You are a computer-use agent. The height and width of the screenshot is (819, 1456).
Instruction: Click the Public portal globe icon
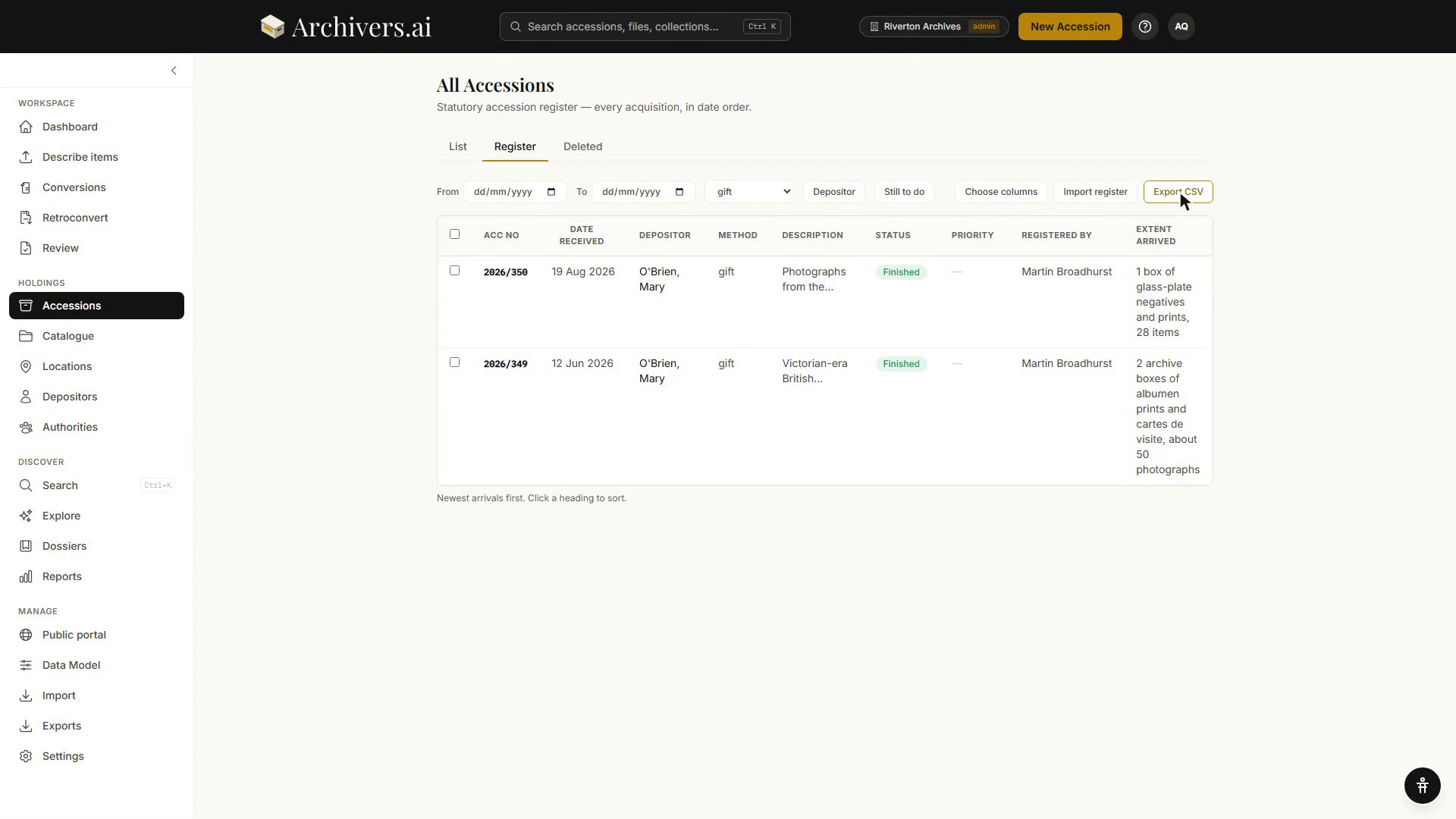point(26,635)
